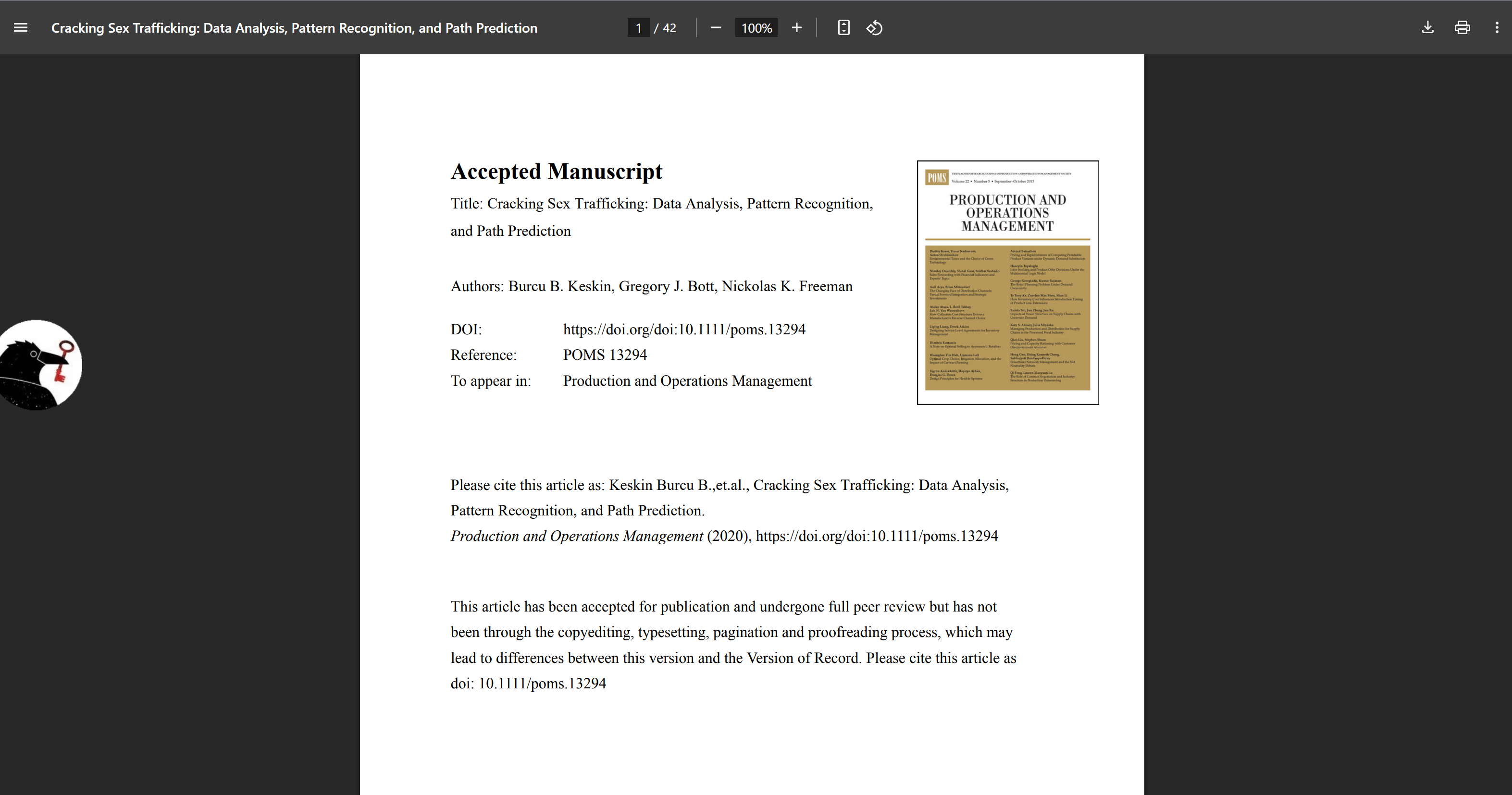Open the three-dot more actions menu
1512x795 pixels.
point(1497,27)
